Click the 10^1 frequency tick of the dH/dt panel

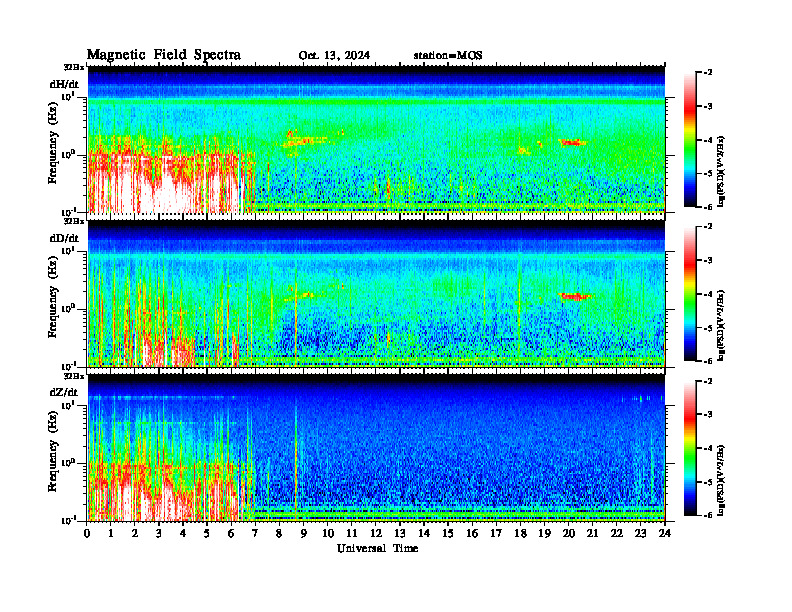pos(68,96)
